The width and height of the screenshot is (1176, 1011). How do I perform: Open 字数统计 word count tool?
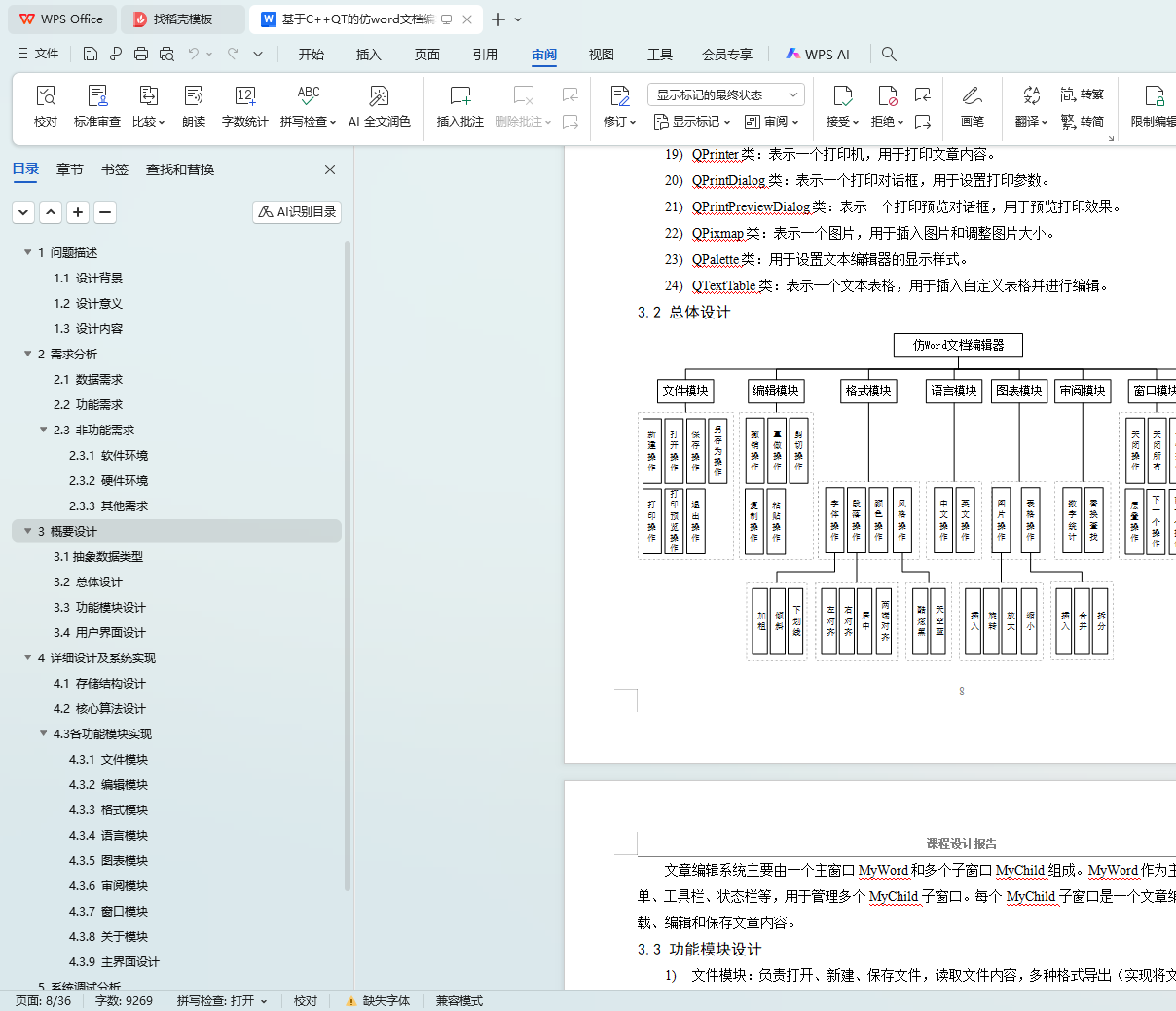(245, 105)
